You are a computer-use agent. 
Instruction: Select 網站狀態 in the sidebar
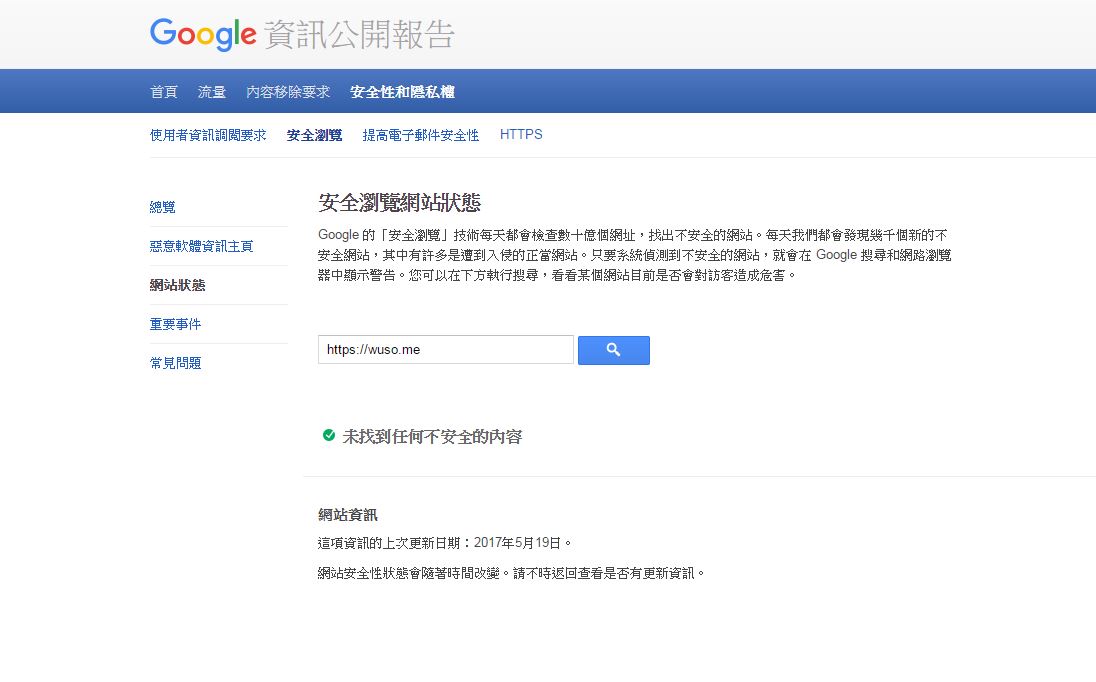click(177, 285)
